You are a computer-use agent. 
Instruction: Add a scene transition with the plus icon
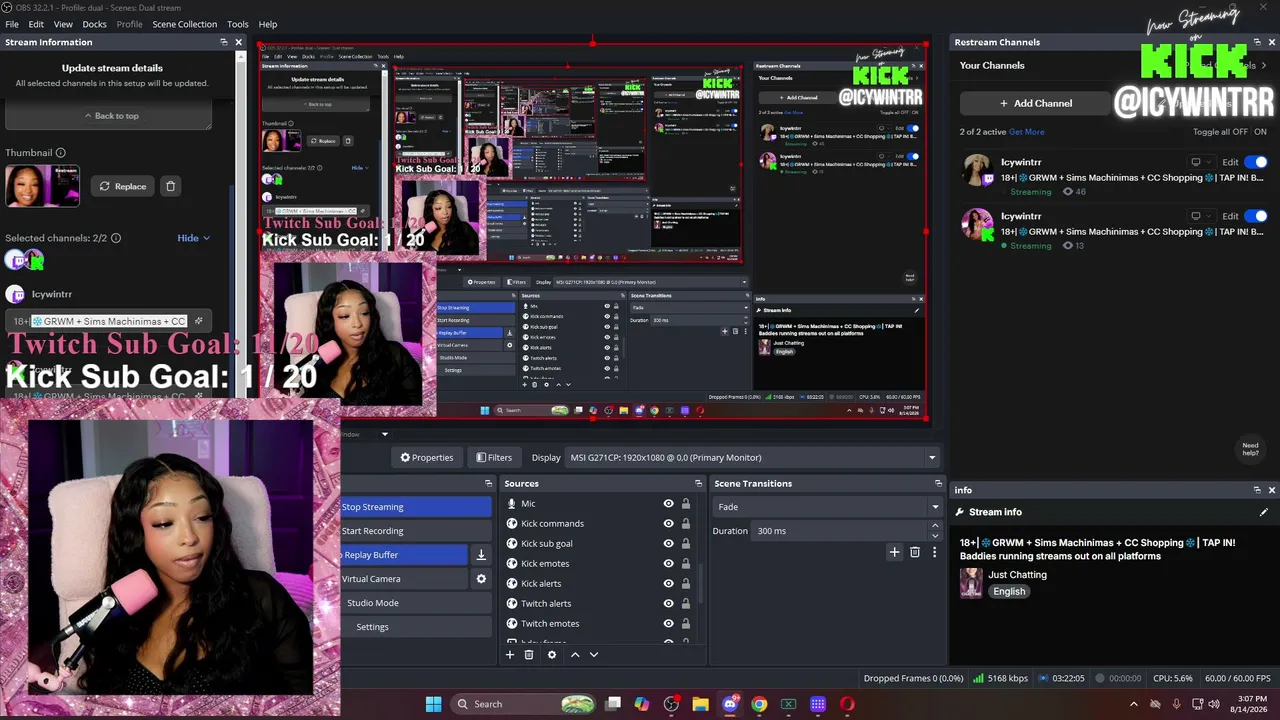pyautogui.click(x=894, y=552)
